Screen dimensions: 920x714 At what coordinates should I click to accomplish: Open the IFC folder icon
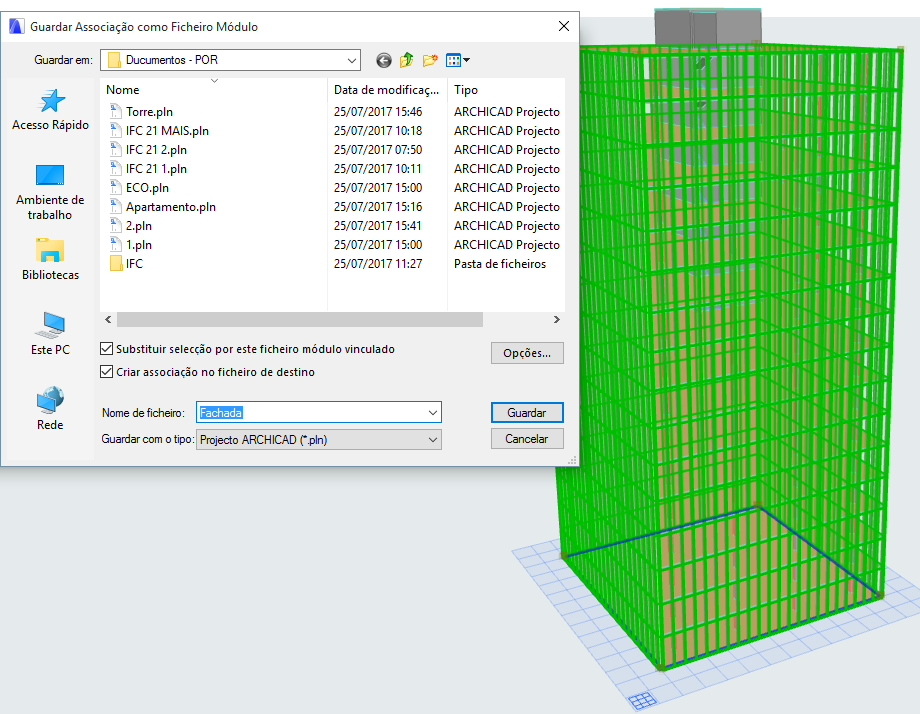coord(116,263)
